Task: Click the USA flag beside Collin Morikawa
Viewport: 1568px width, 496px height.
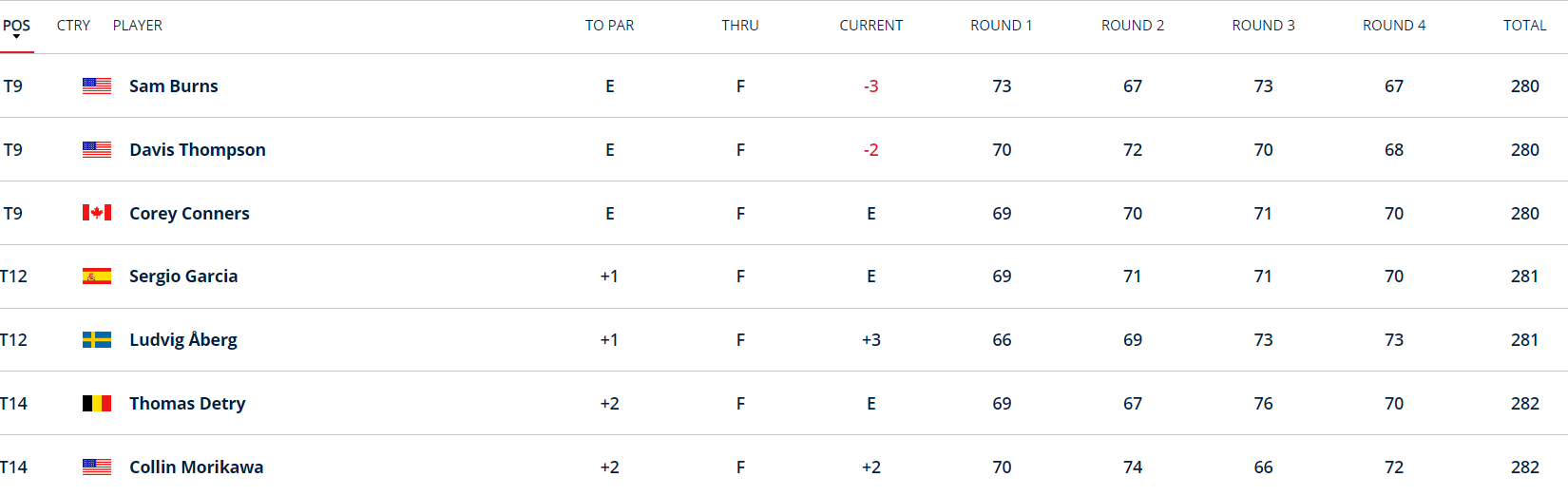Action: [97, 467]
